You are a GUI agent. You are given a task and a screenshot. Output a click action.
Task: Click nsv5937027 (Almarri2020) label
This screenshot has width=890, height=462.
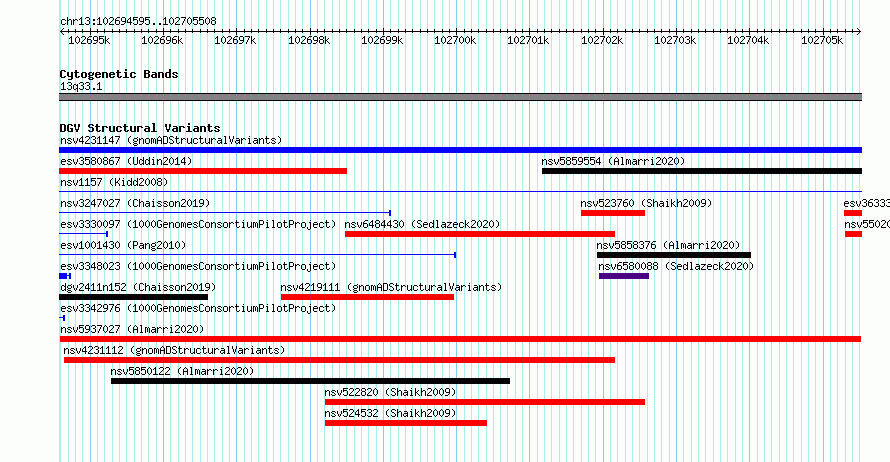pyautogui.click(x=132, y=329)
